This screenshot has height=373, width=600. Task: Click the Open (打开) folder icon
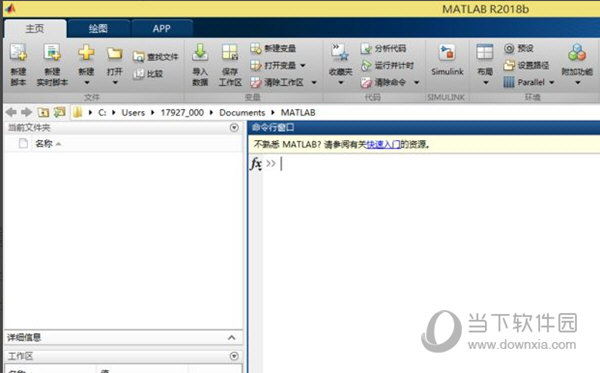click(x=114, y=54)
